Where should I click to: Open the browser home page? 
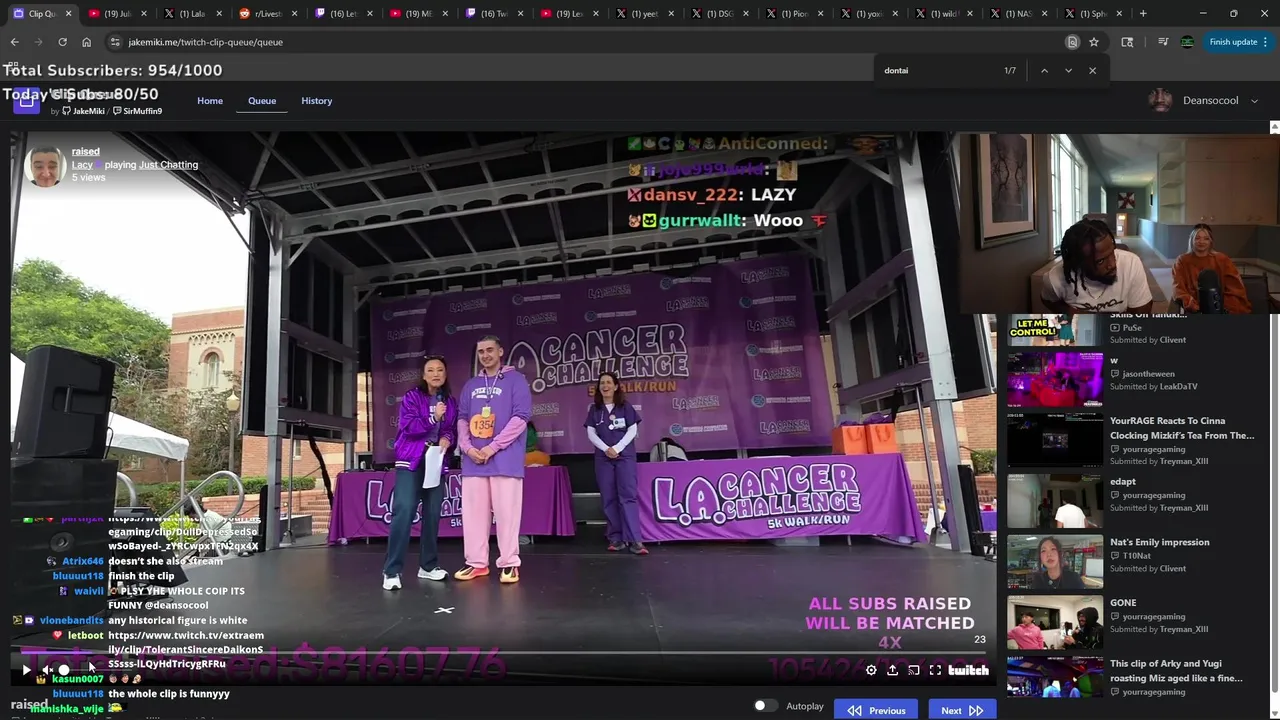tap(86, 42)
